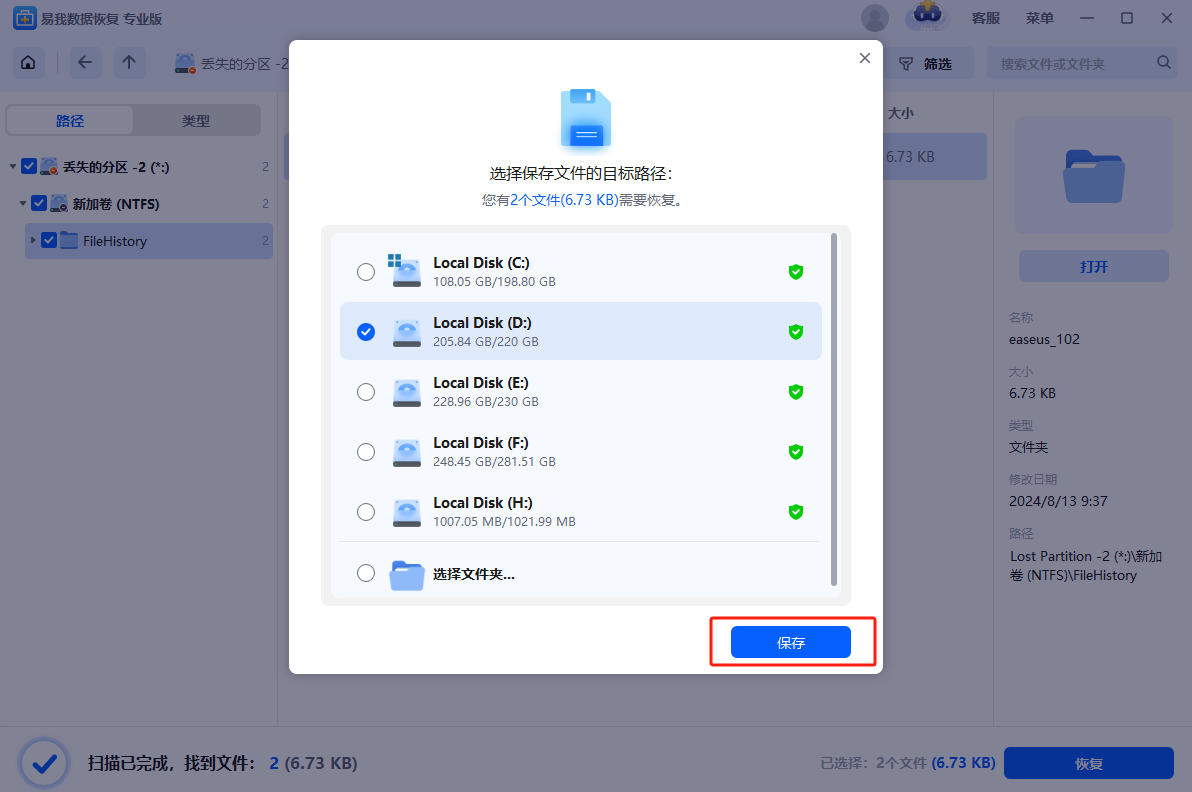Click the Local Disk (H:) drive icon
This screenshot has height=792, width=1192.
click(x=407, y=513)
